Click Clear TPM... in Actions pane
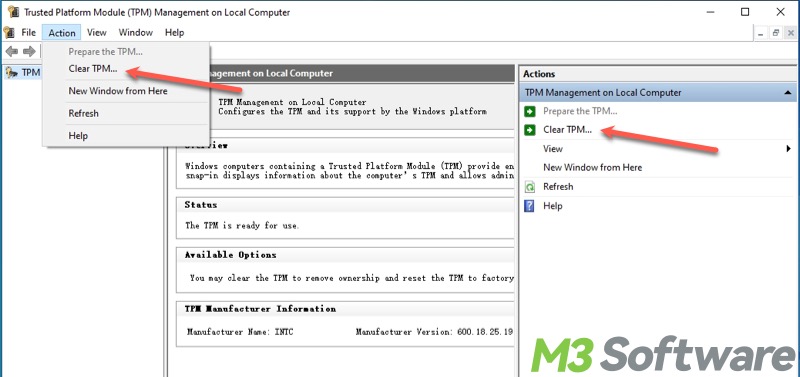This screenshot has height=377, width=800. pyautogui.click(x=567, y=130)
